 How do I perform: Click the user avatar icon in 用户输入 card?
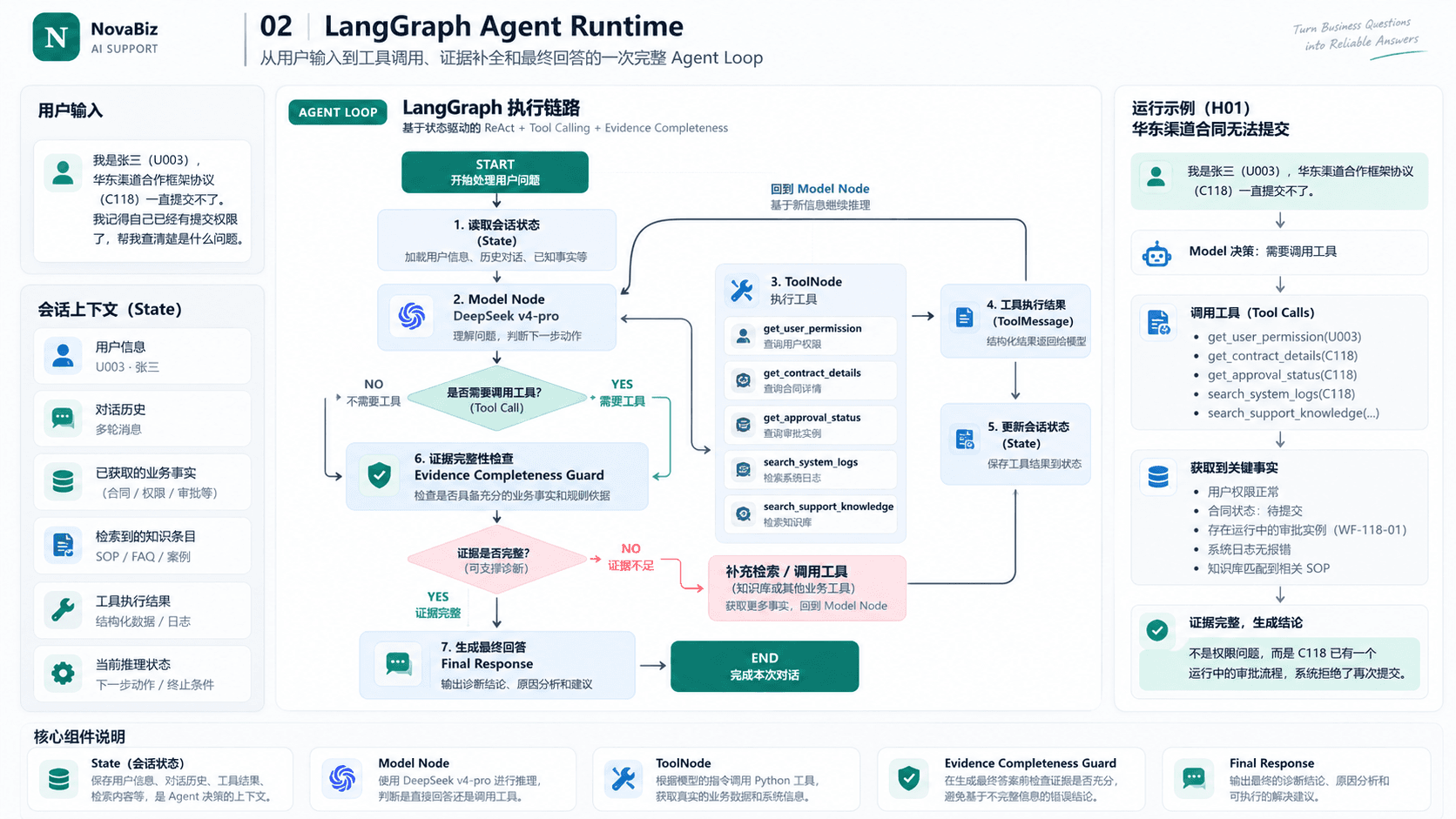tap(63, 172)
